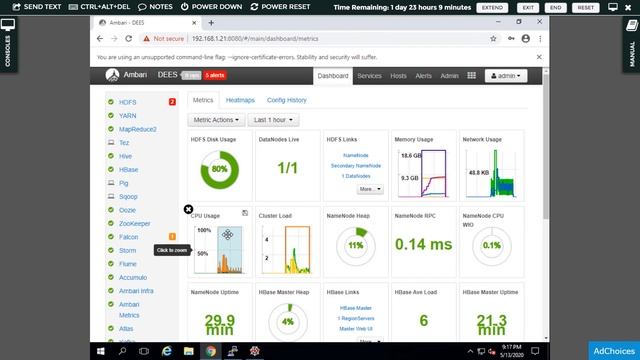
Task: Open File Explorer from taskbar
Action: click(189, 351)
